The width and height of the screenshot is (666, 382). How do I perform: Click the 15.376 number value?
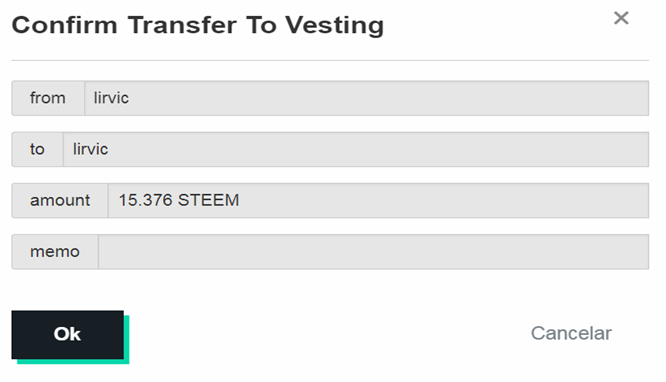(x=145, y=200)
